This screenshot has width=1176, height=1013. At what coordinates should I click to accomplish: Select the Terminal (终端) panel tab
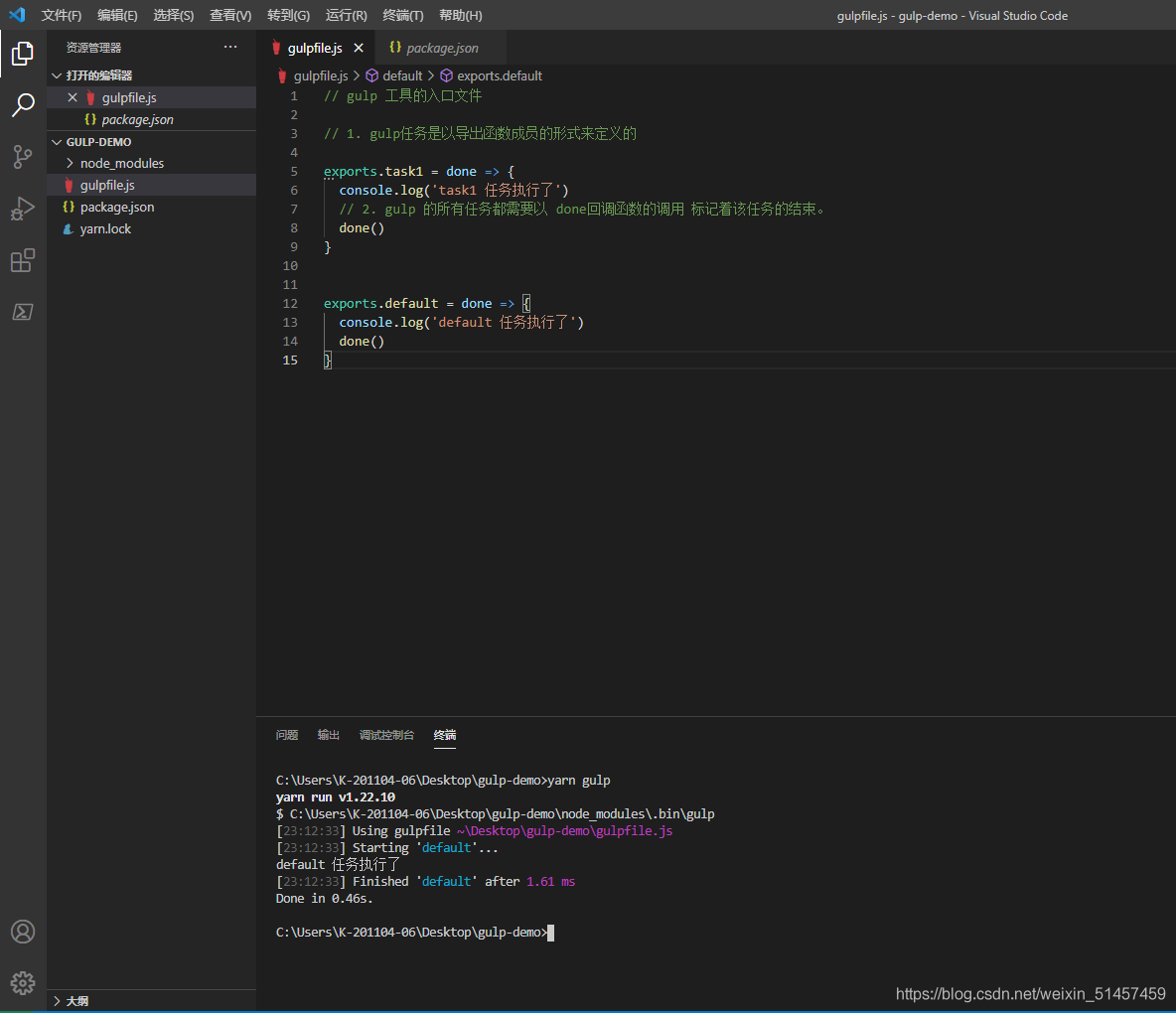[x=445, y=735]
